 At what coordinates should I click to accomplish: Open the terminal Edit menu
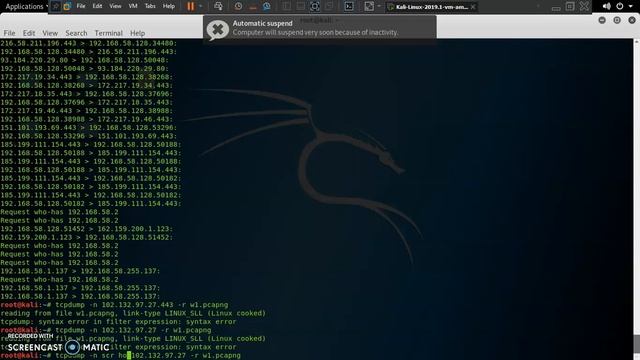click(29, 33)
